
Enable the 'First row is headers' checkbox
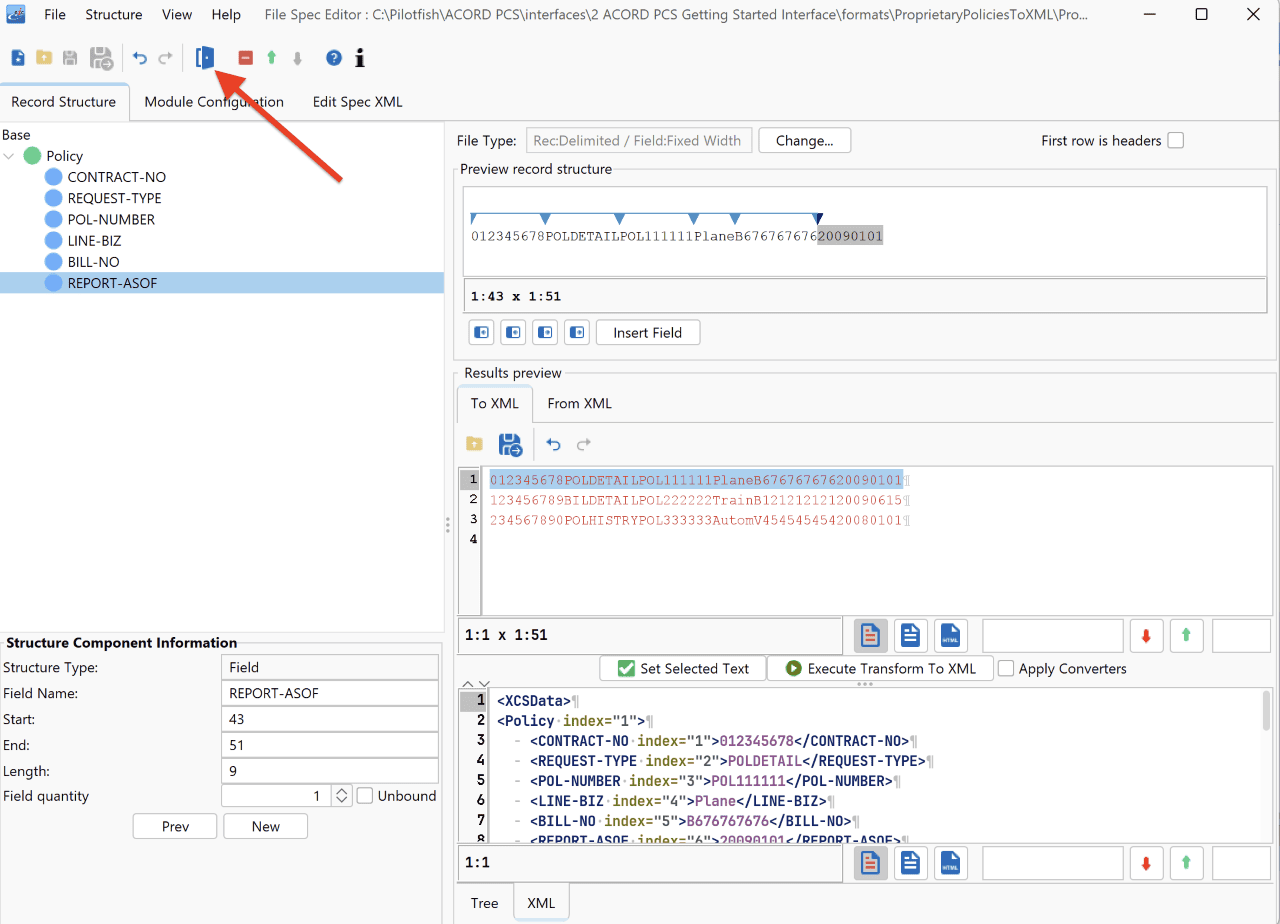point(1176,141)
